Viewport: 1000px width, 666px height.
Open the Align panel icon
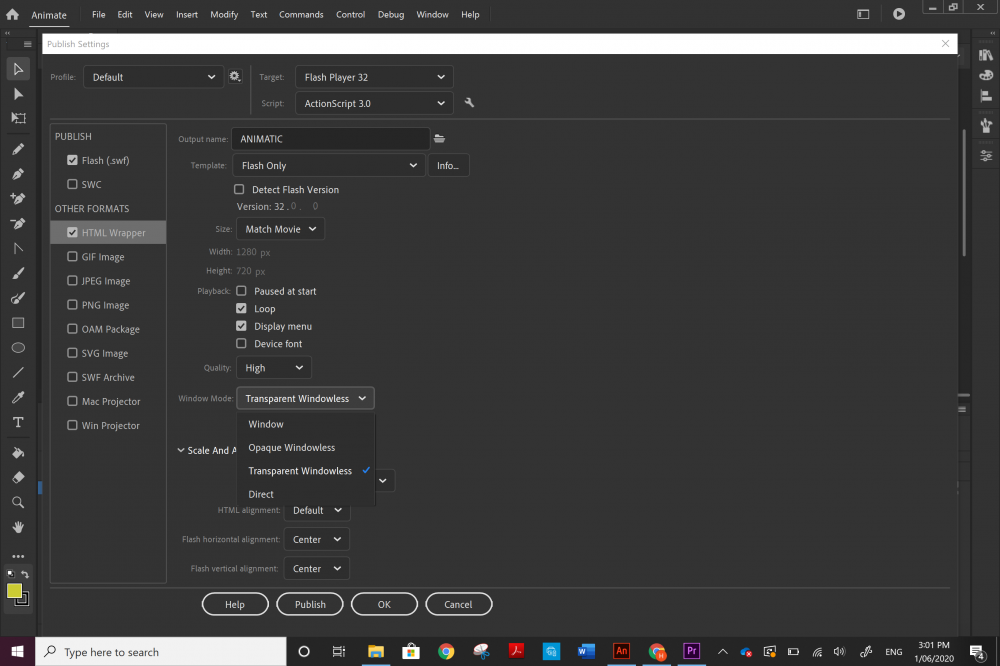[x=986, y=96]
